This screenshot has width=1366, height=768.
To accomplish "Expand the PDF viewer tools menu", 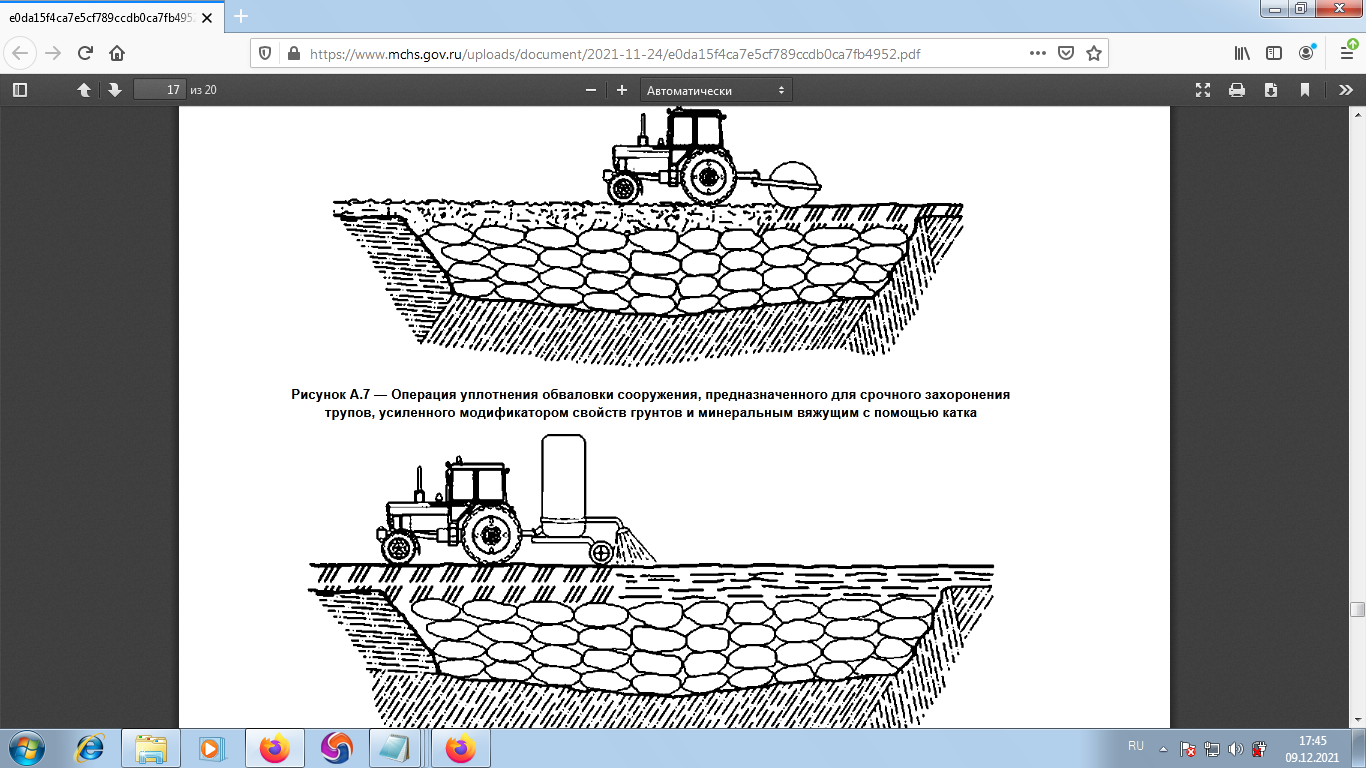I will pos(1346,90).
